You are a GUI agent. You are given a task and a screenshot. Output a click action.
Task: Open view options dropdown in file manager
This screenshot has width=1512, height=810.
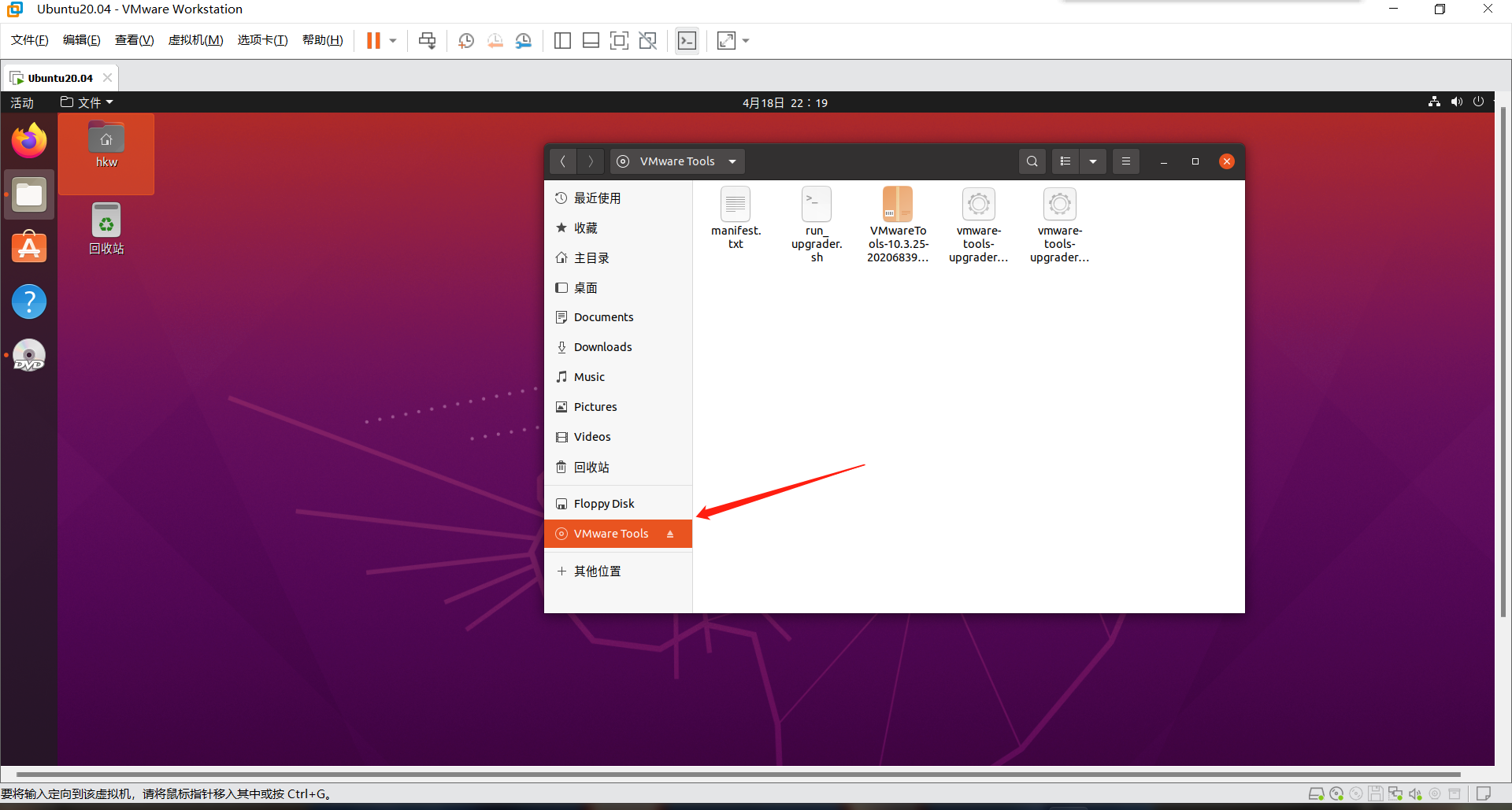[x=1093, y=161]
